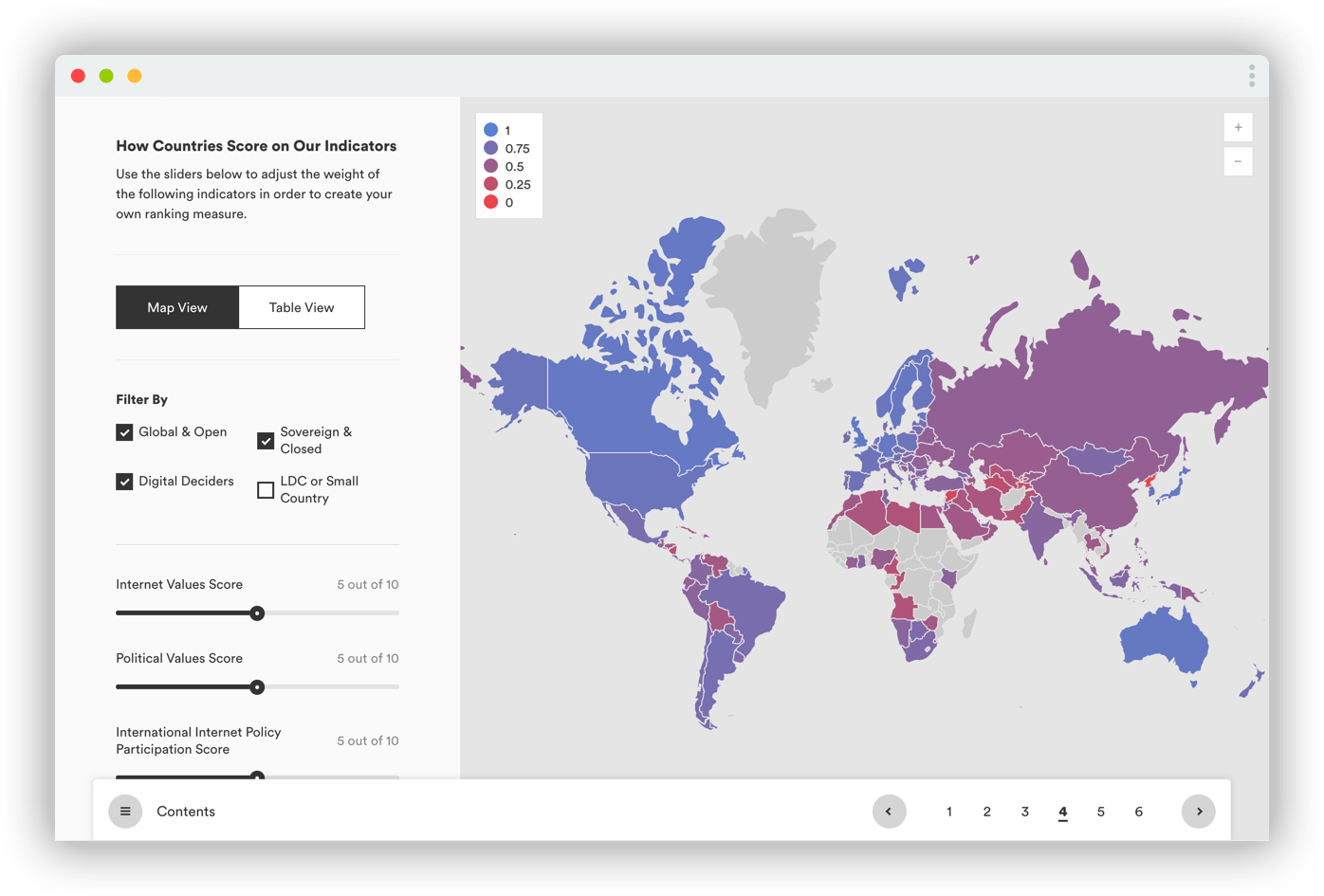Open the three-dot overflow menu

pyautogui.click(x=1251, y=75)
